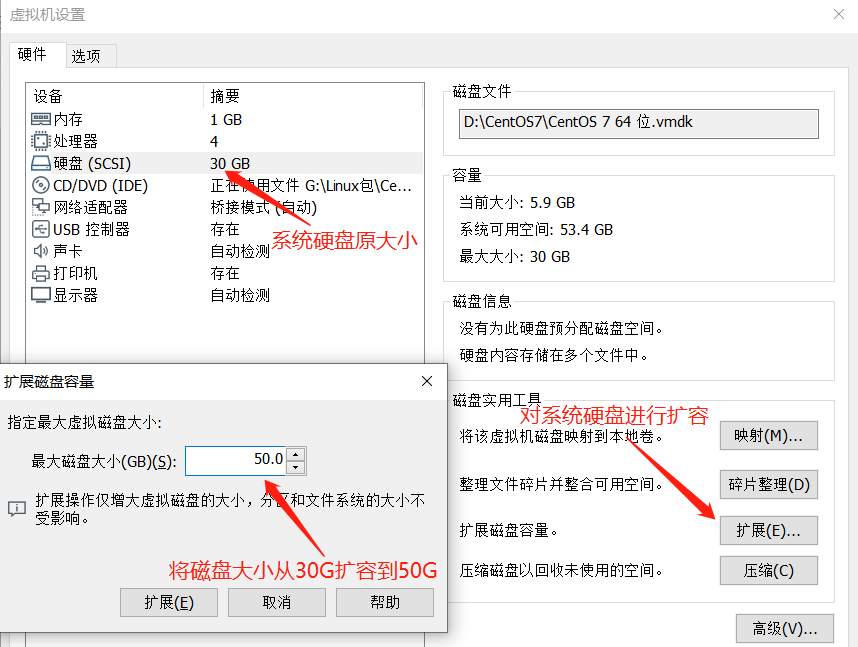This screenshot has height=647, width=858.
Task: Click the sound card (声卡) speaker icon
Action: coord(40,251)
